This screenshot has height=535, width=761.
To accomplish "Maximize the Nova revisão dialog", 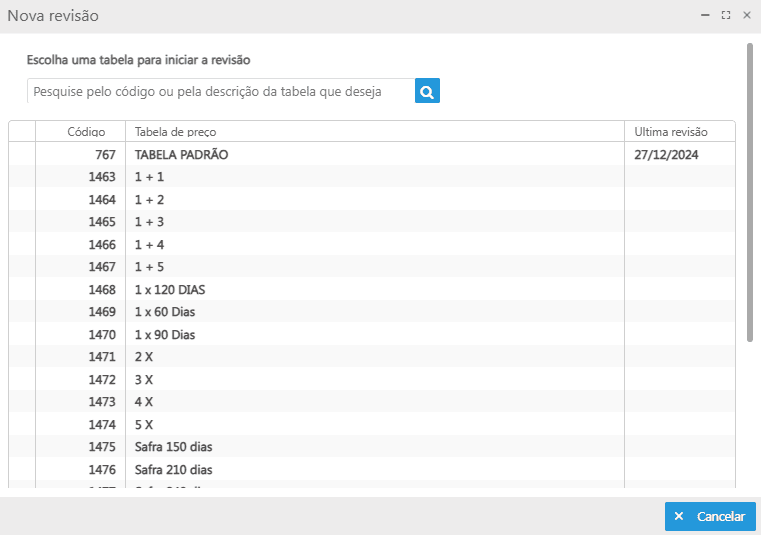I will point(726,16).
